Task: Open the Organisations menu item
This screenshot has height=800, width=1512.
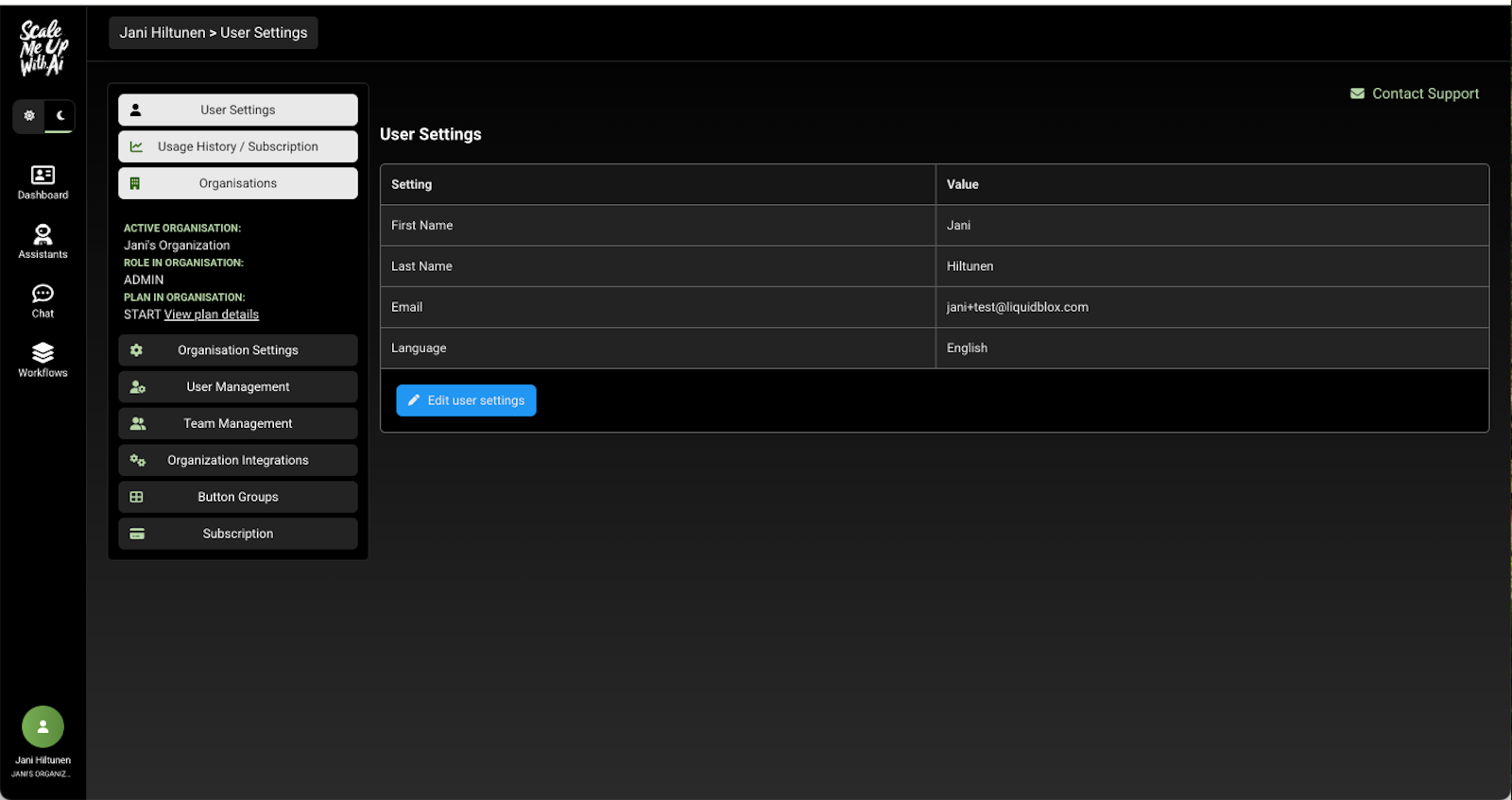Action: [238, 183]
